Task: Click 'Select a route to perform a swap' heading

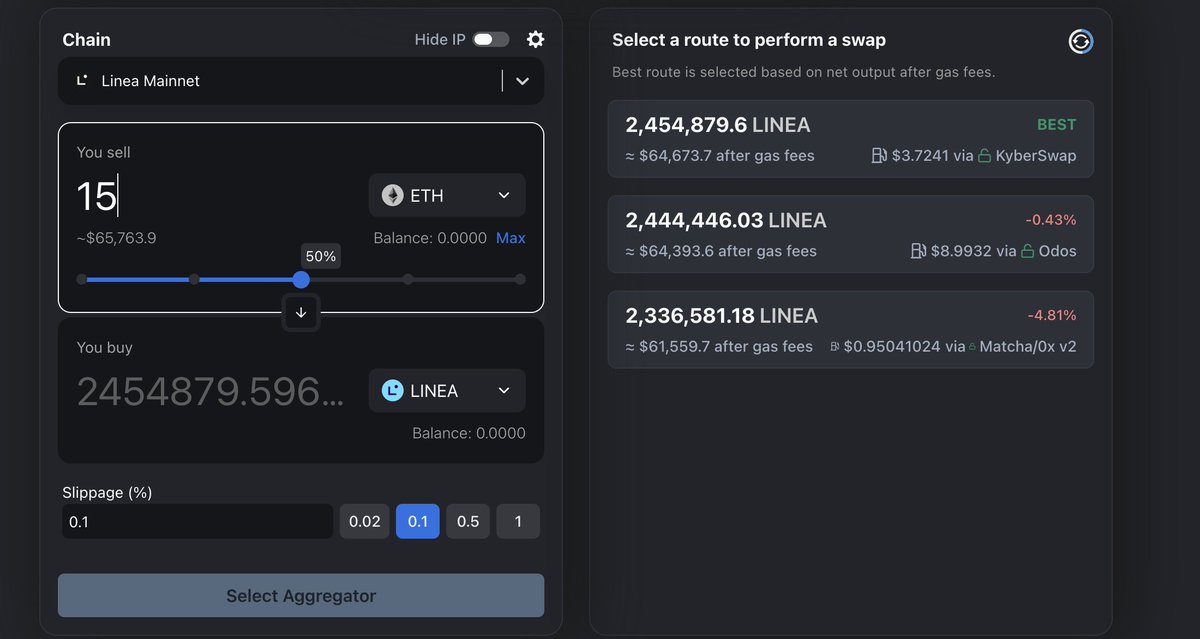Action: click(x=749, y=40)
